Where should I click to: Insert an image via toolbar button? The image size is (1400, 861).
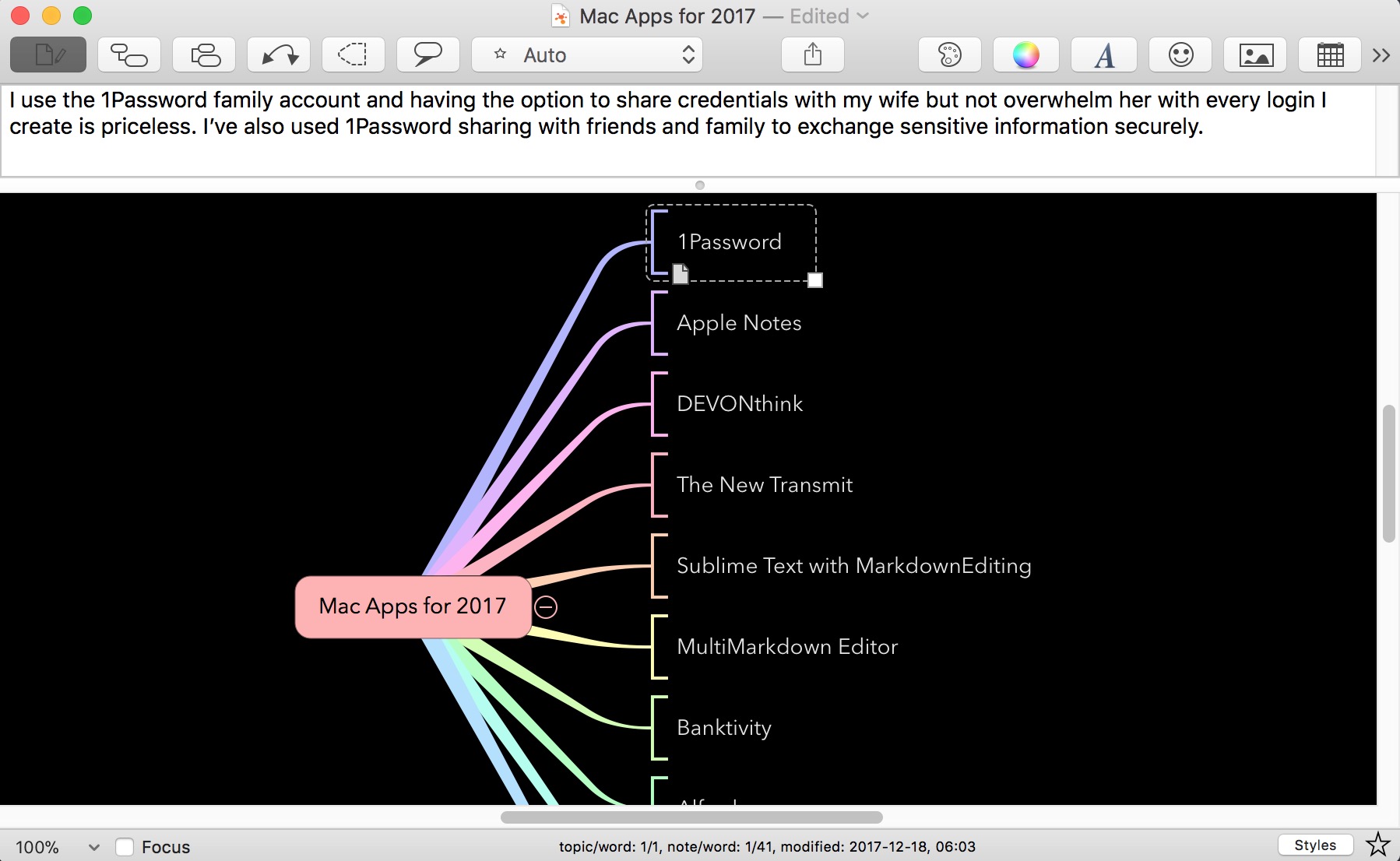(x=1256, y=54)
